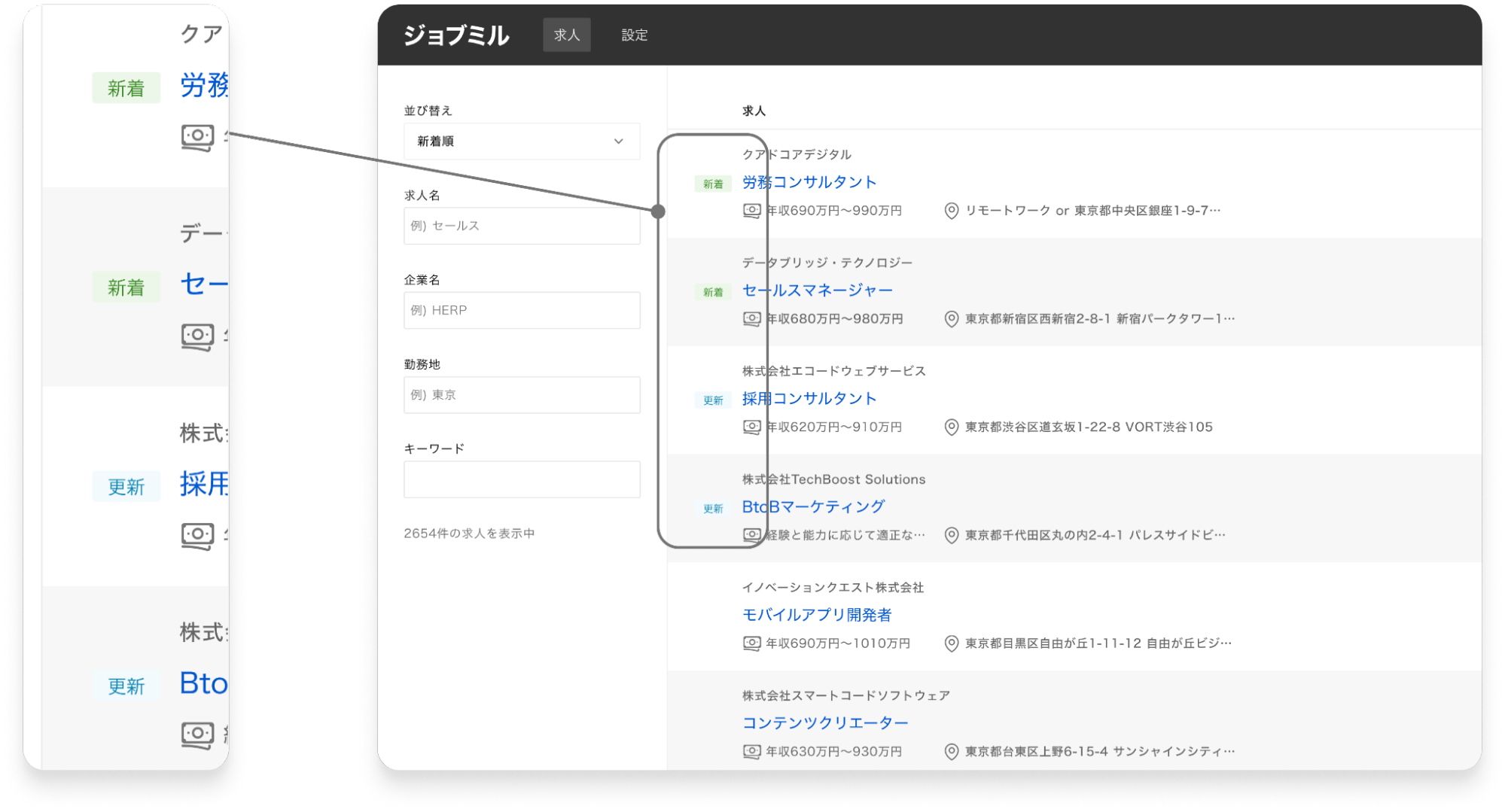
Task: Open 労務コンサルタント job listing
Action: pyautogui.click(x=809, y=182)
